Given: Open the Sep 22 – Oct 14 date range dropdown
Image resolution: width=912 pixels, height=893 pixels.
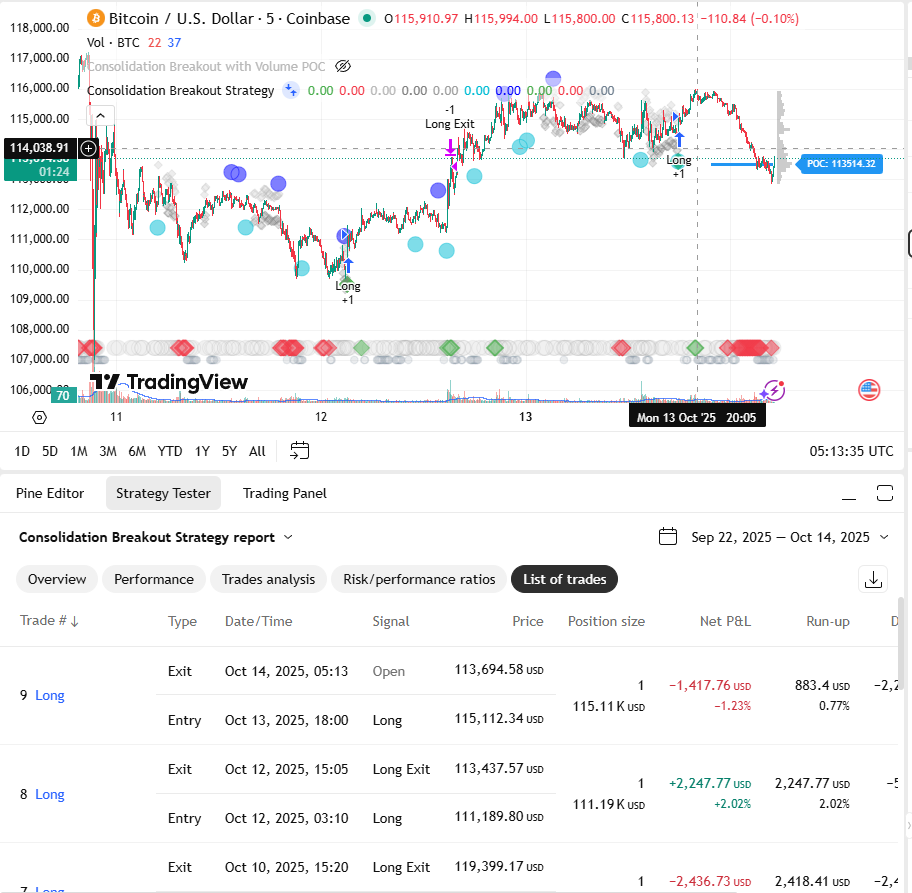Looking at the screenshot, I should 790,537.
